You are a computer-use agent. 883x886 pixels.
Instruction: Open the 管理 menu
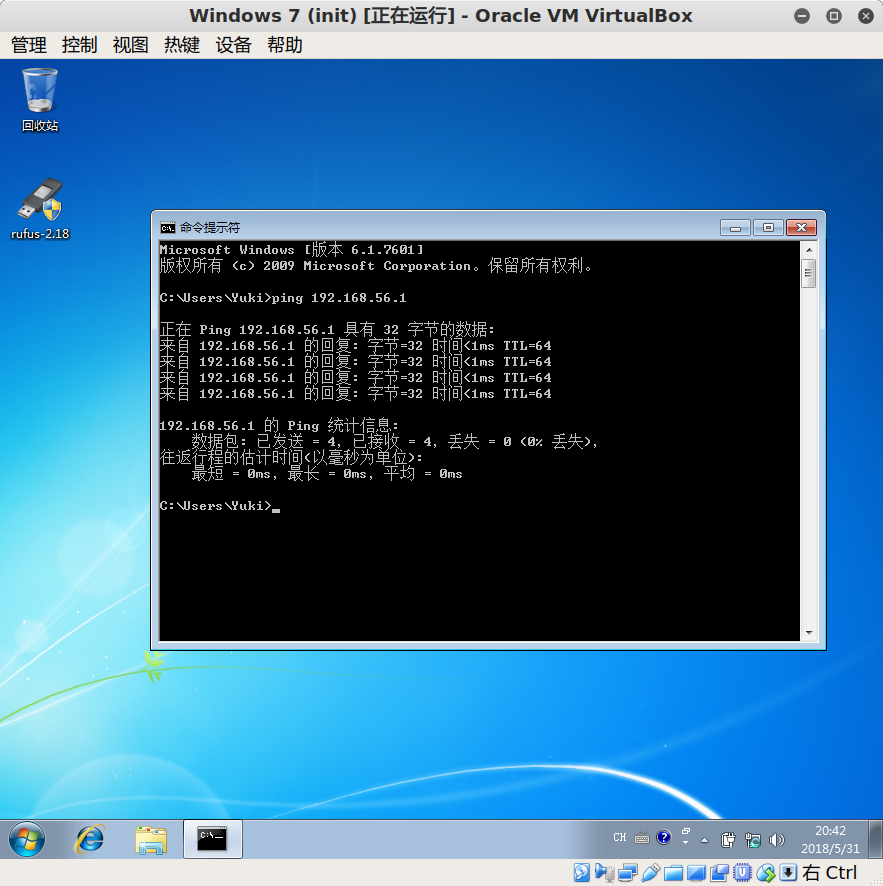(29, 45)
